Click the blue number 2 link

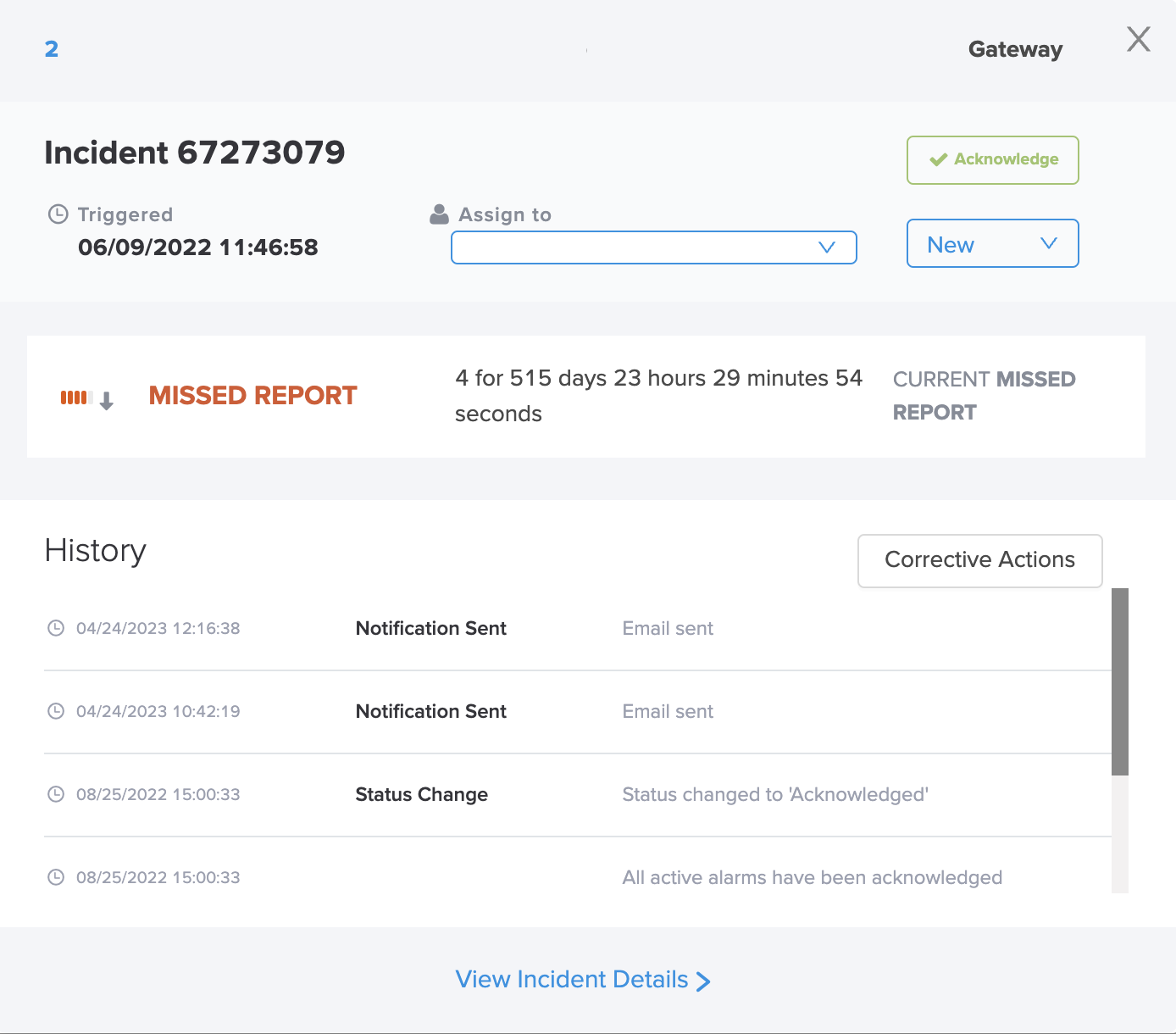click(52, 49)
